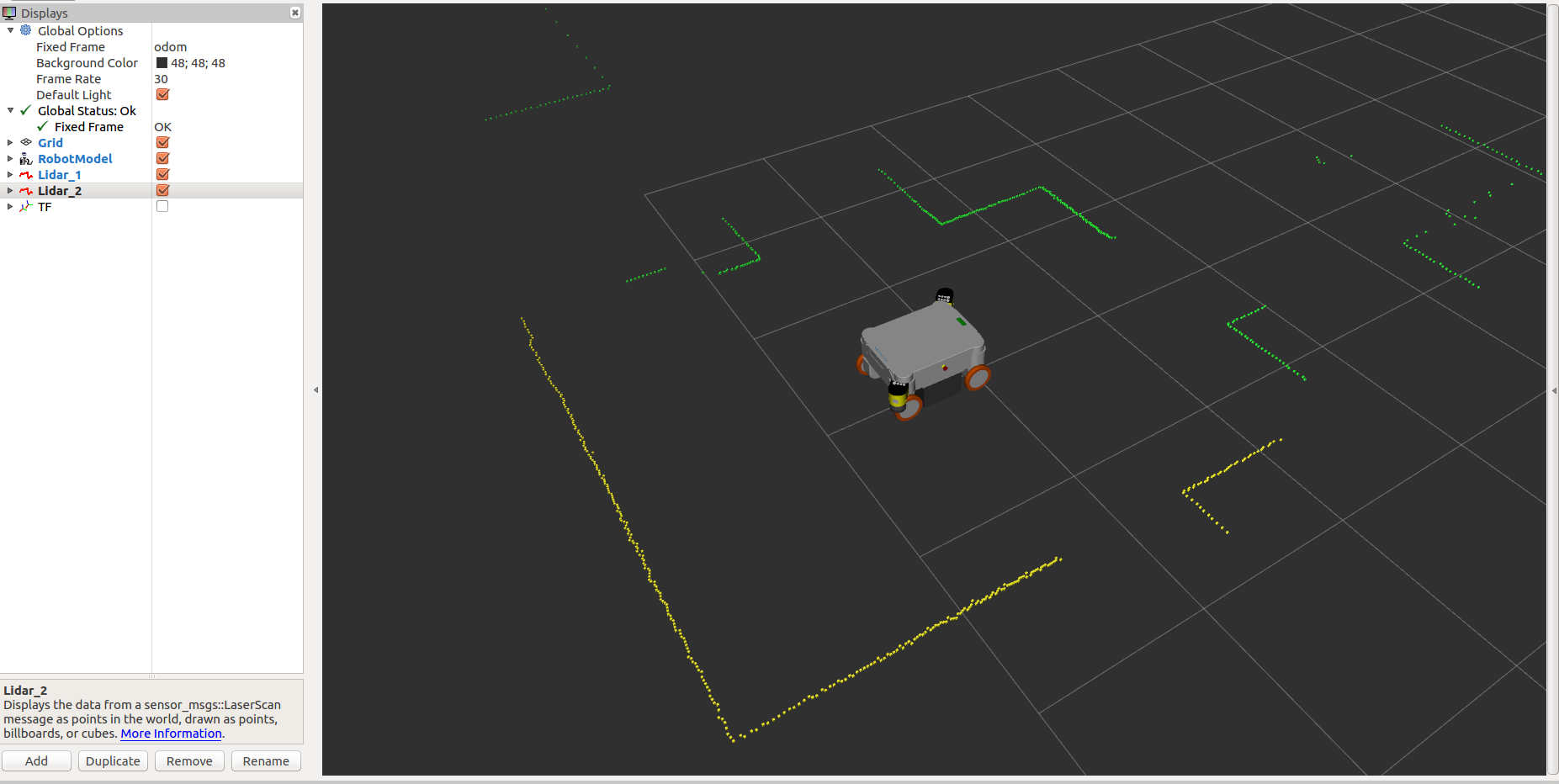The width and height of the screenshot is (1559, 784).
Task: Click the Fixed Frame status checkmark icon
Action: click(42, 126)
